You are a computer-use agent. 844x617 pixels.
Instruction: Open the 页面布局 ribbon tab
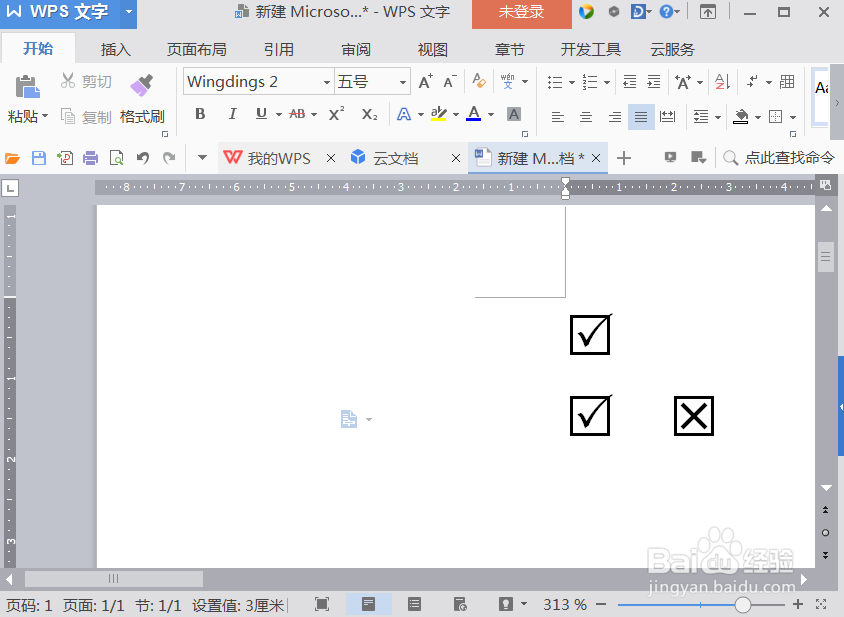coord(196,50)
